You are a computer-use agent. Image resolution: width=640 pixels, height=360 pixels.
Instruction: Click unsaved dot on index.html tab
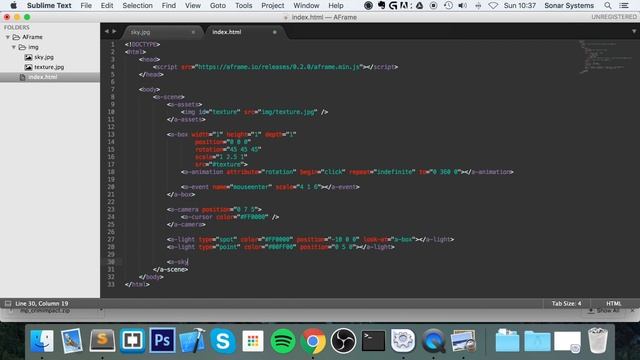274,32
